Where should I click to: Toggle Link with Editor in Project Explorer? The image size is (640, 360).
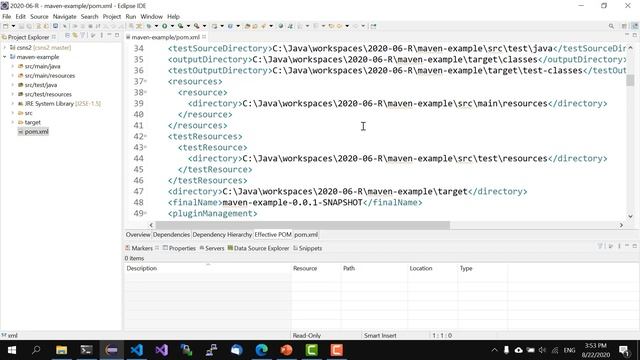[75, 36]
